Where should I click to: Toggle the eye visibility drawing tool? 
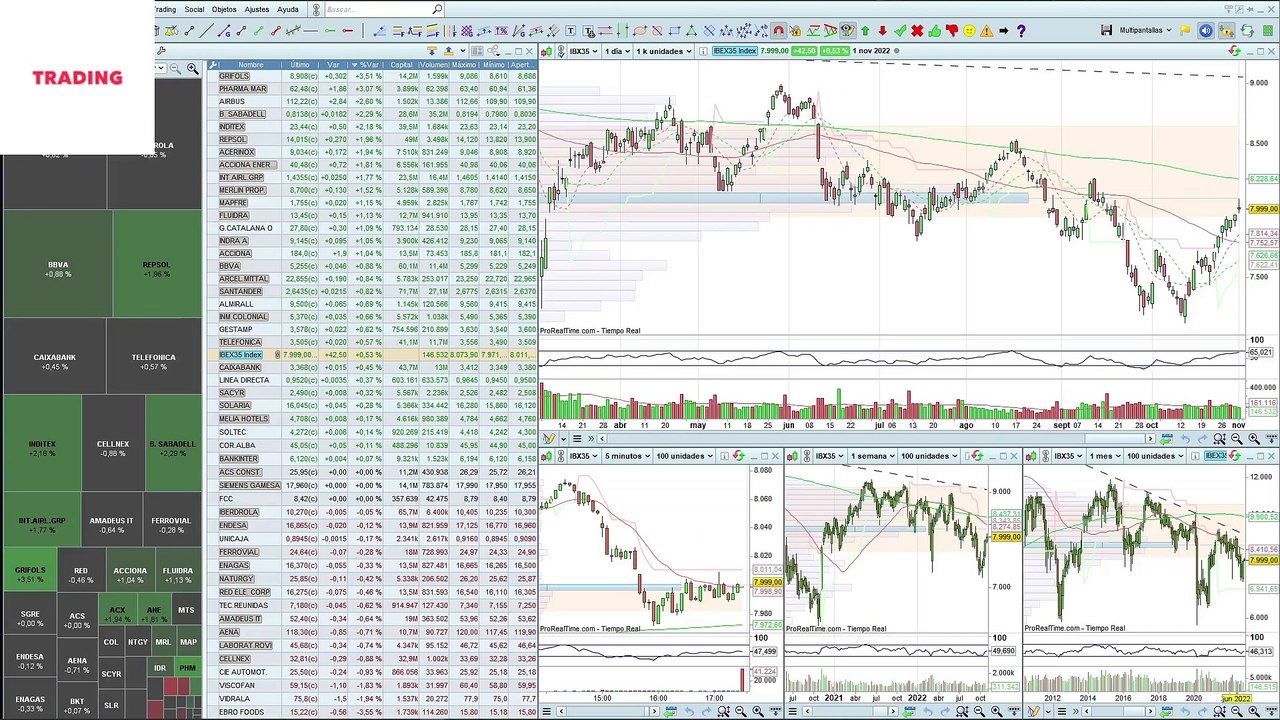pos(847,31)
